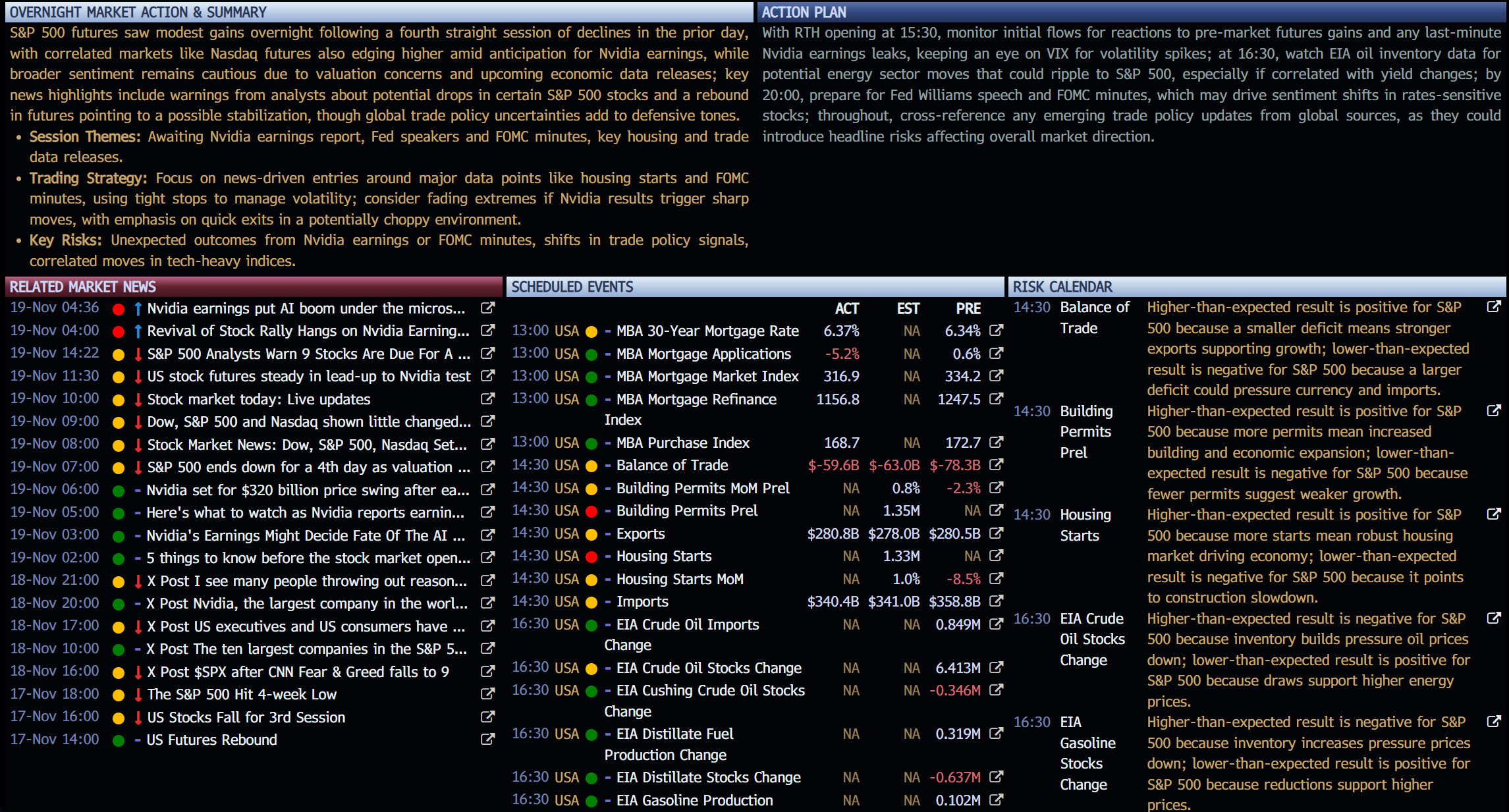Open external link for Housing Starts event row
This screenshot has height=812, width=1509.
point(997,556)
